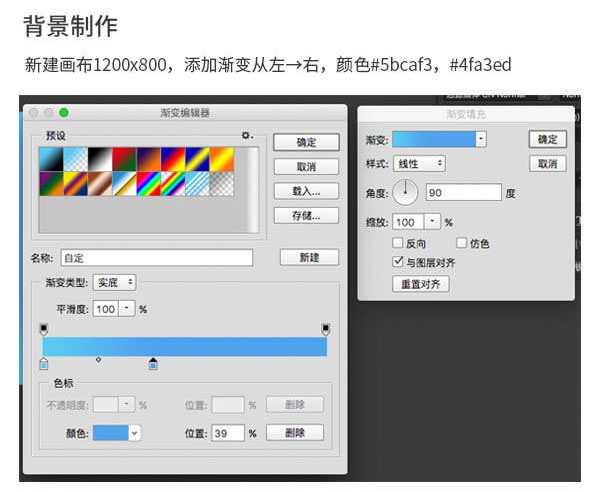
Task: Open the 平滑度 smoothness slider arrow
Action: click(x=127, y=309)
